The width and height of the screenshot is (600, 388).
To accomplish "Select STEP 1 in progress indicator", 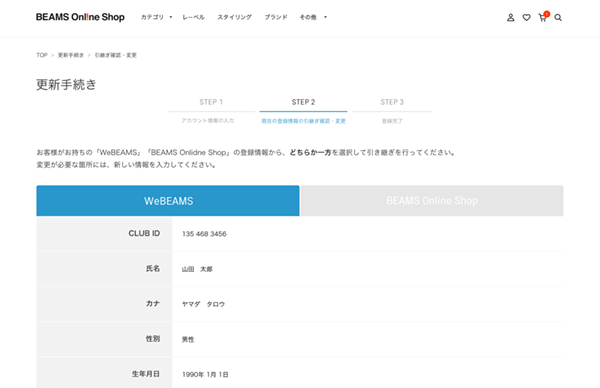I will [x=211, y=102].
